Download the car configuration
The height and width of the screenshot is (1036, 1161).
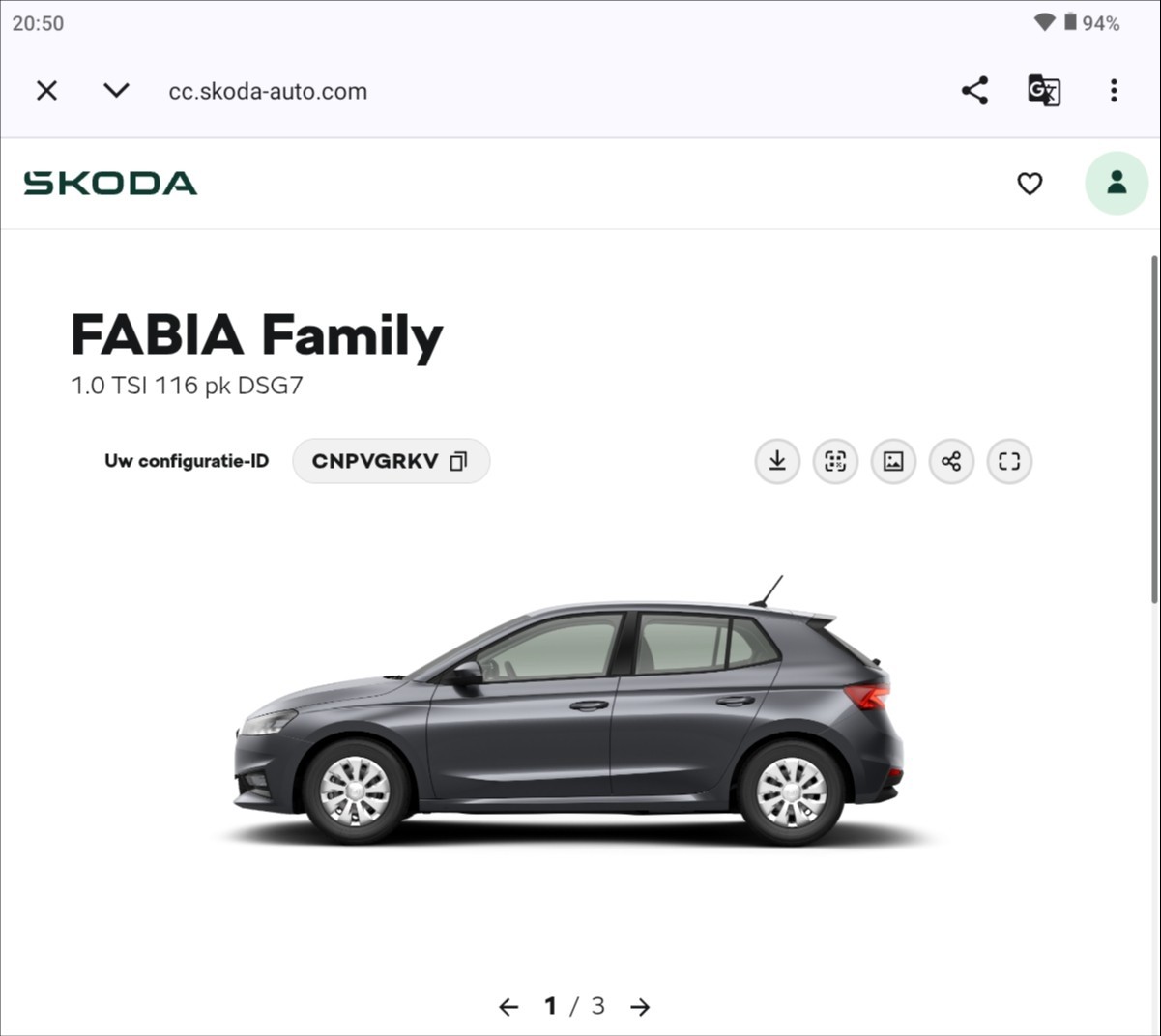[777, 461]
